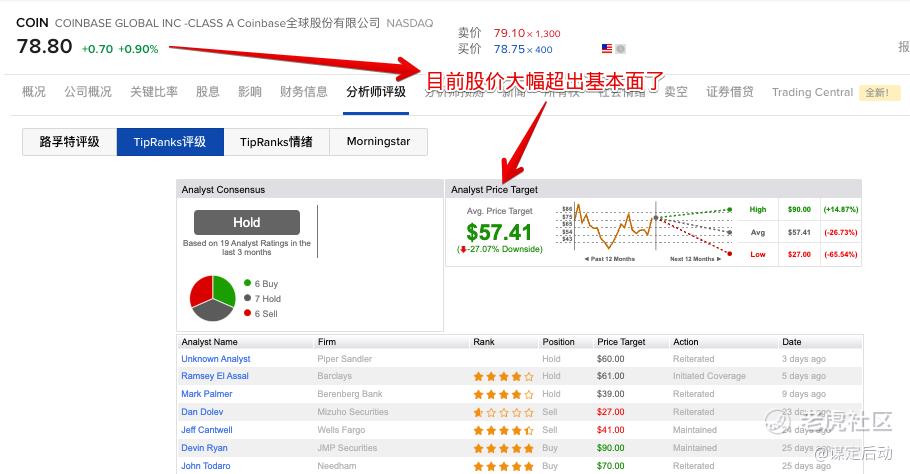Click the gray icon beside US flag

pyautogui.click(x=620, y=49)
